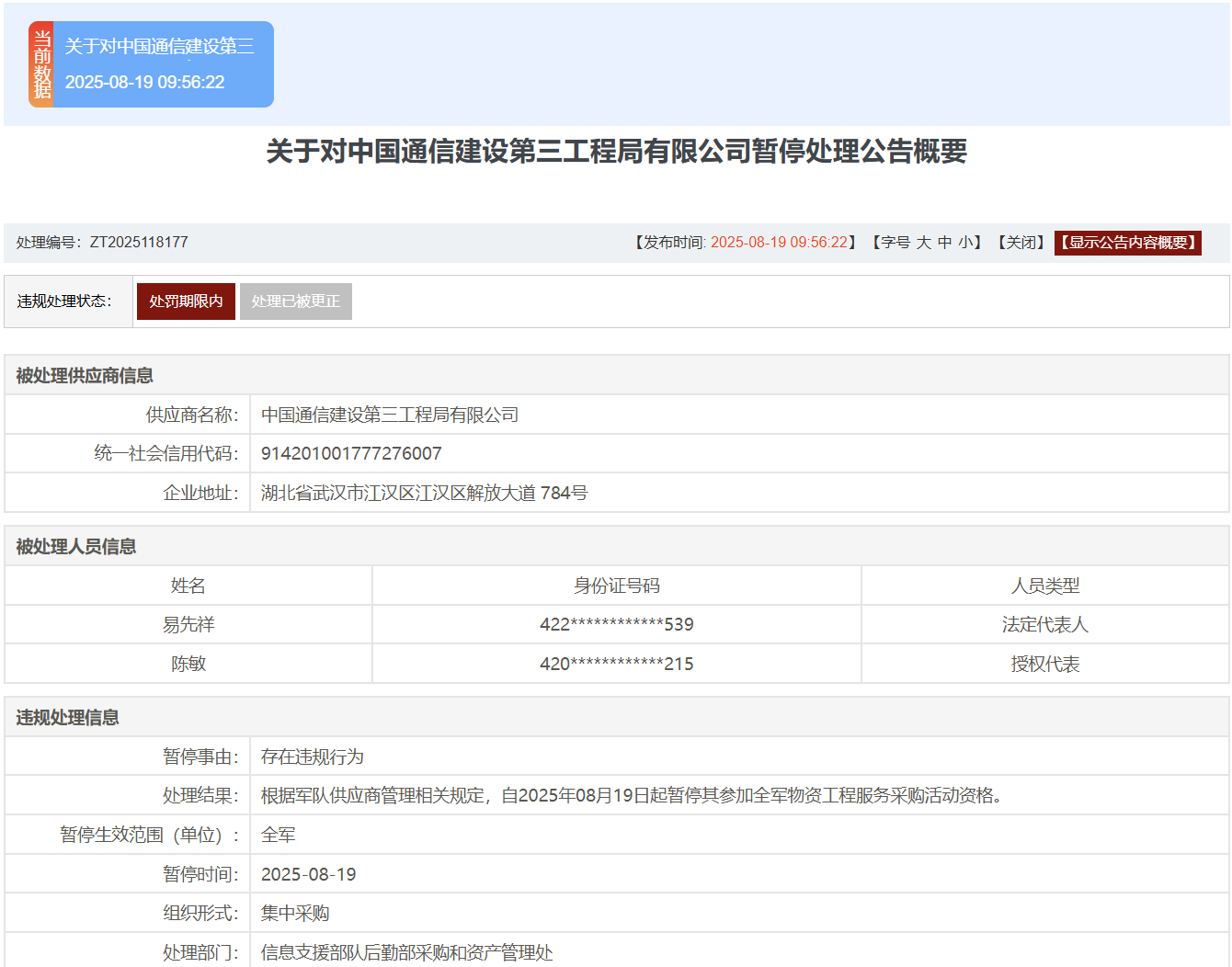The width and height of the screenshot is (1232, 967).
Task: Click the 法定代表人 cell
Action: [x=1045, y=625]
